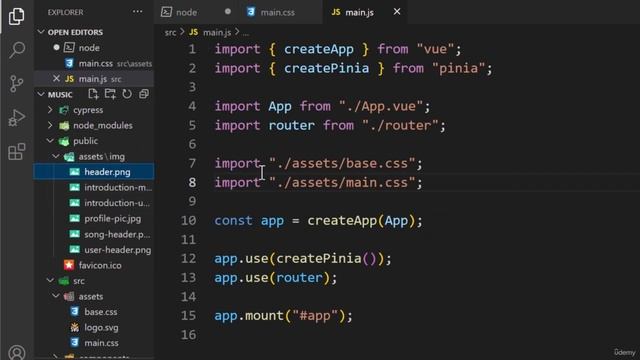
Task: Collapse the MUSIC workspace section
Action: (x=41, y=94)
